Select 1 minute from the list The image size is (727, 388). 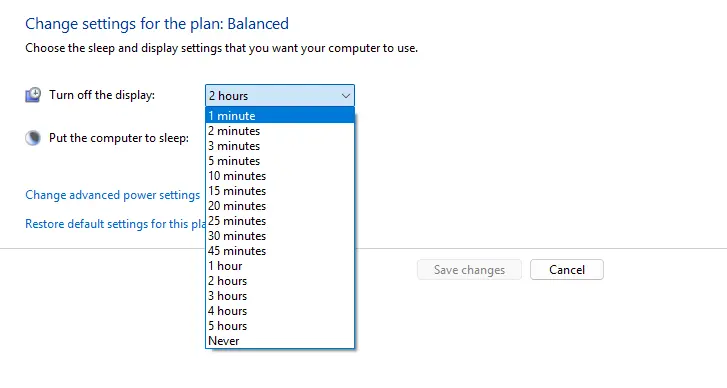(x=280, y=115)
